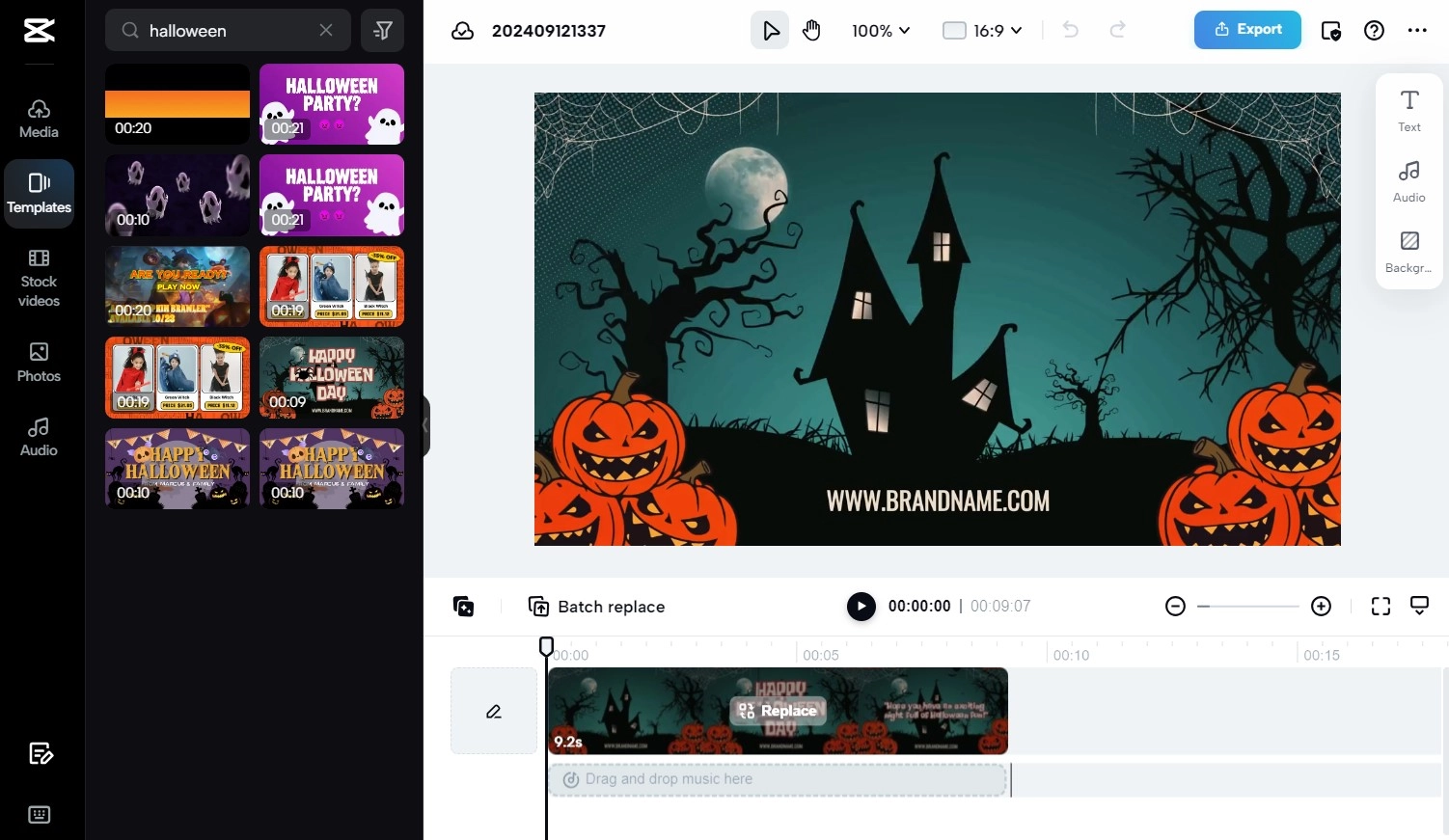Play the video preview
Viewport: 1449px width, 840px height.
pos(861,607)
